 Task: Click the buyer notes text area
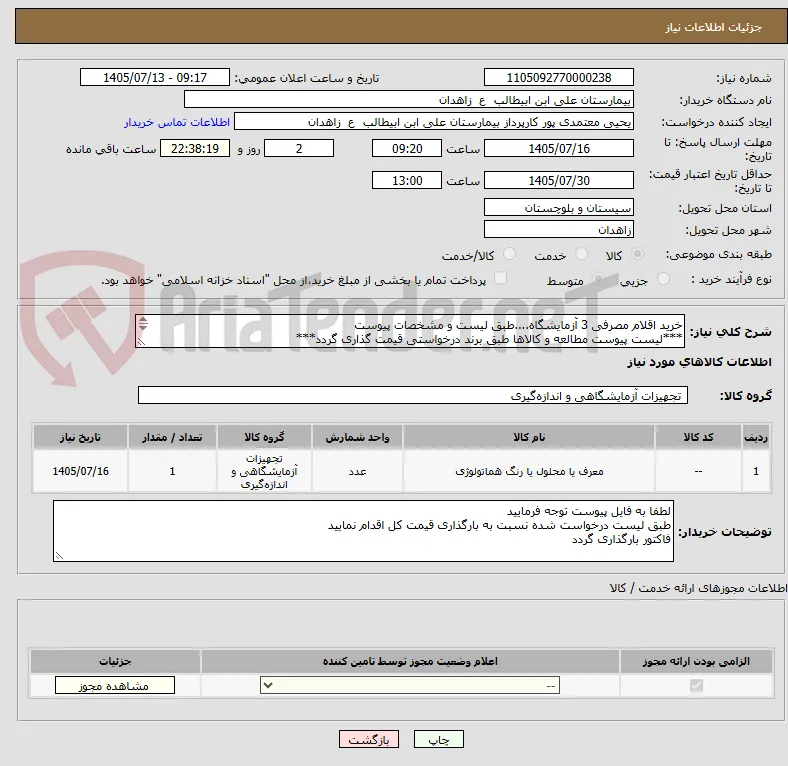tap(363, 531)
